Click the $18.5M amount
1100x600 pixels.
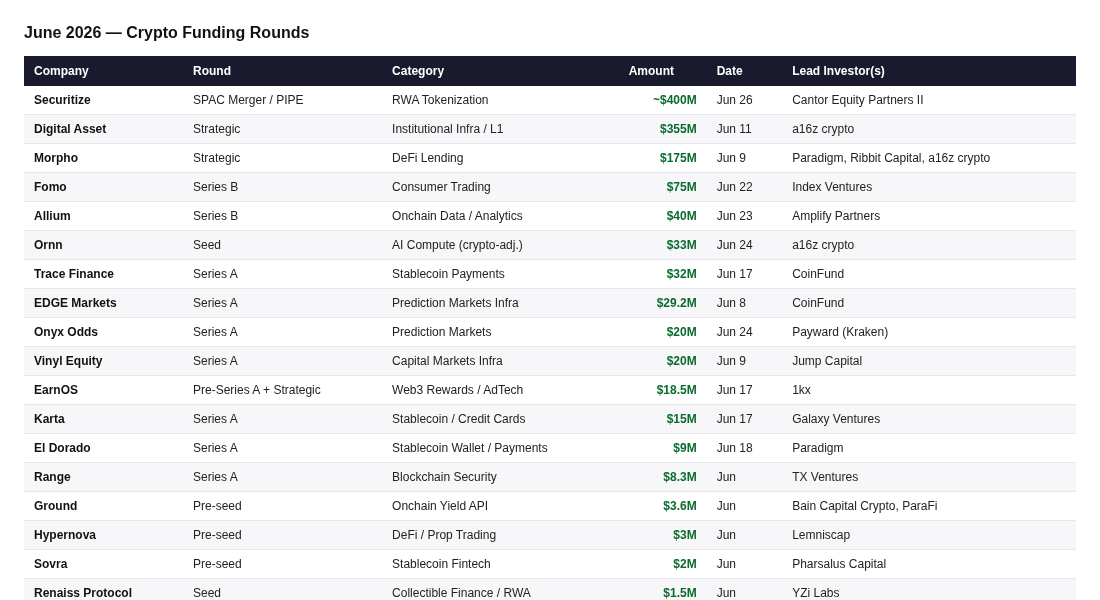point(676,390)
